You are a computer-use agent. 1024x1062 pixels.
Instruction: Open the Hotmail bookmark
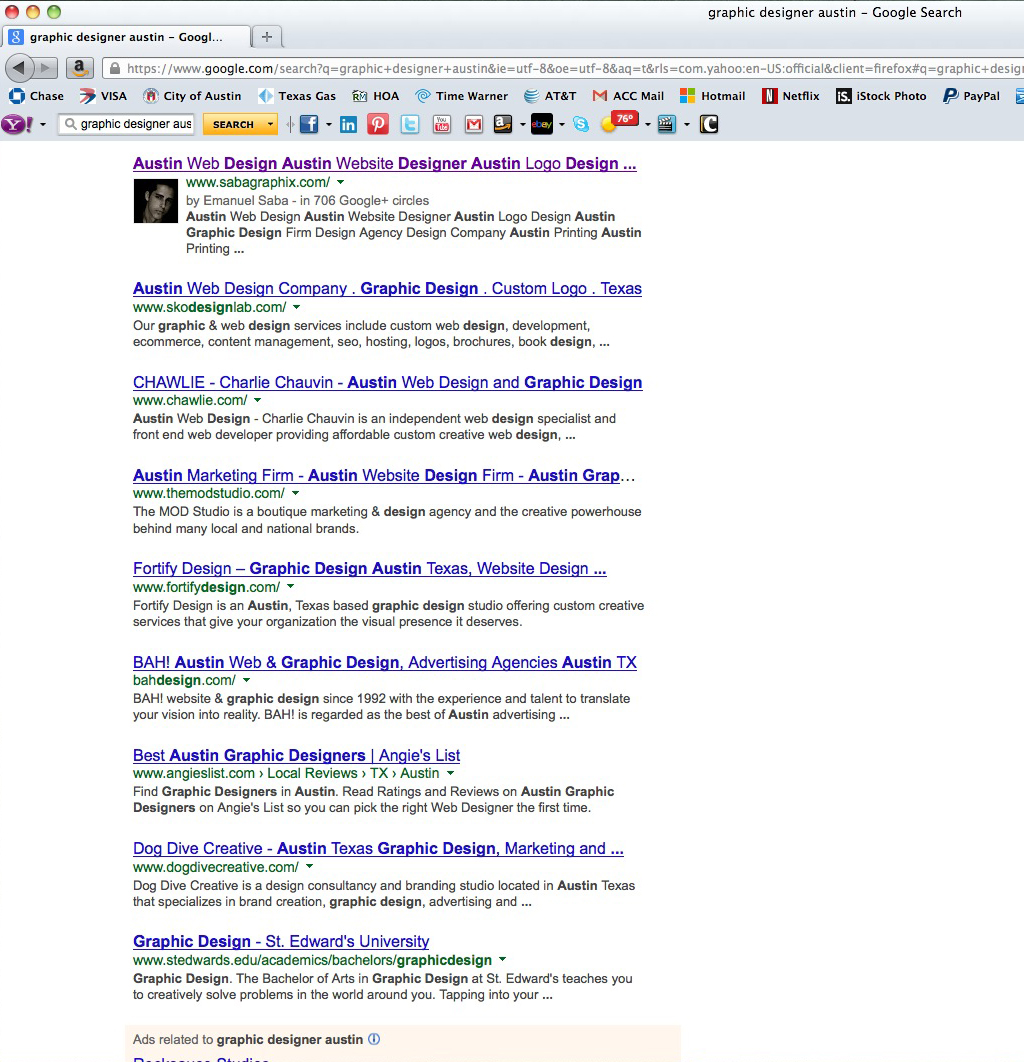[712, 96]
